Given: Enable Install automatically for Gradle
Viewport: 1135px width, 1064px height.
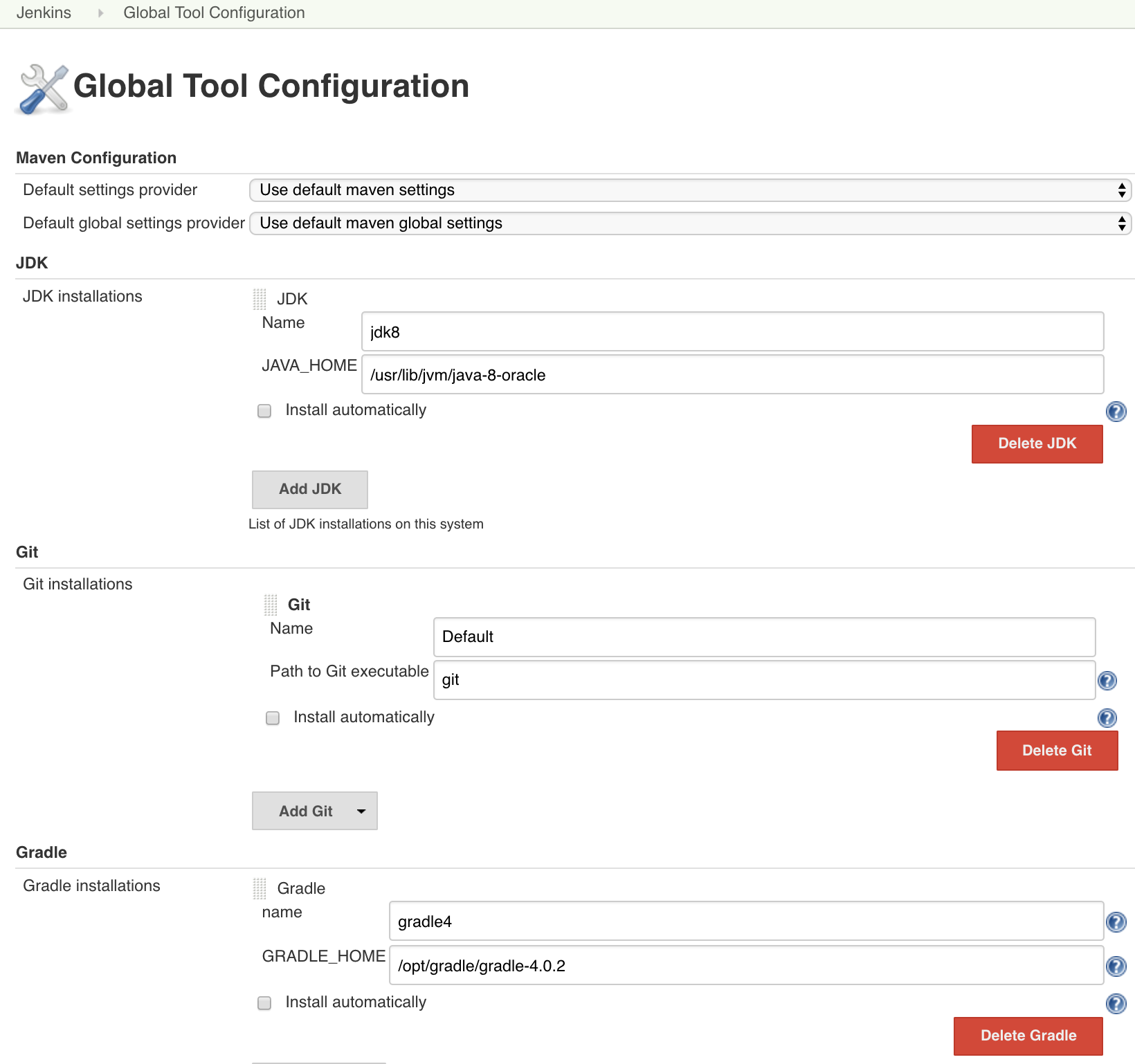Looking at the screenshot, I should [x=264, y=1003].
